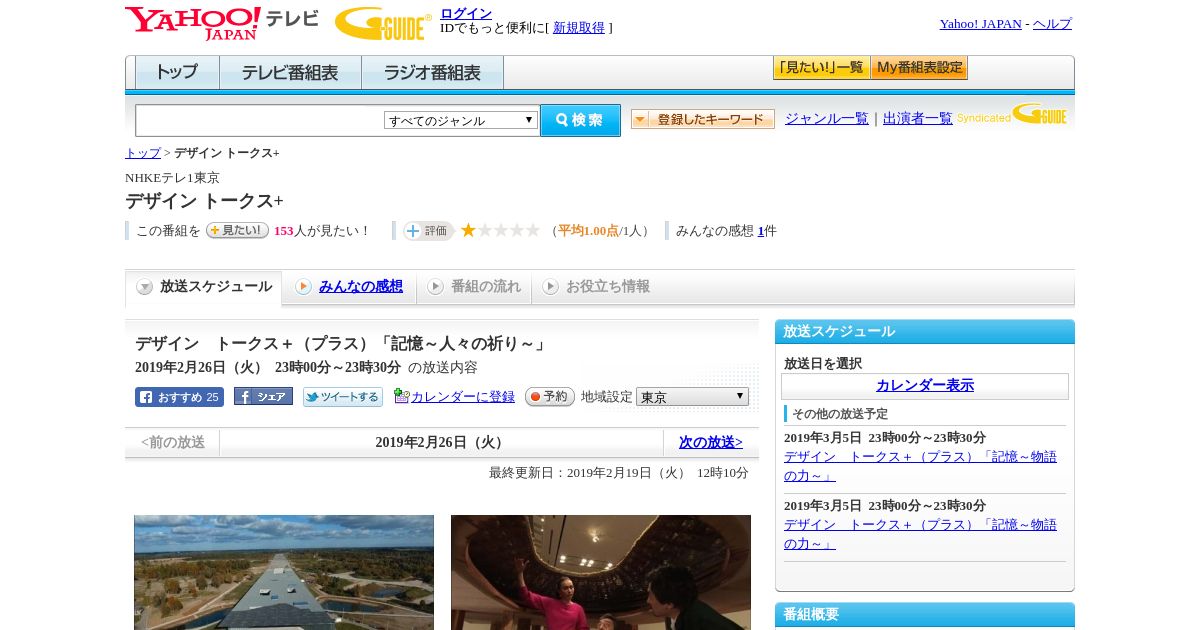Click カレンダー表示 in schedule panel
The height and width of the screenshot is (630, 1200).
point(925,386)
